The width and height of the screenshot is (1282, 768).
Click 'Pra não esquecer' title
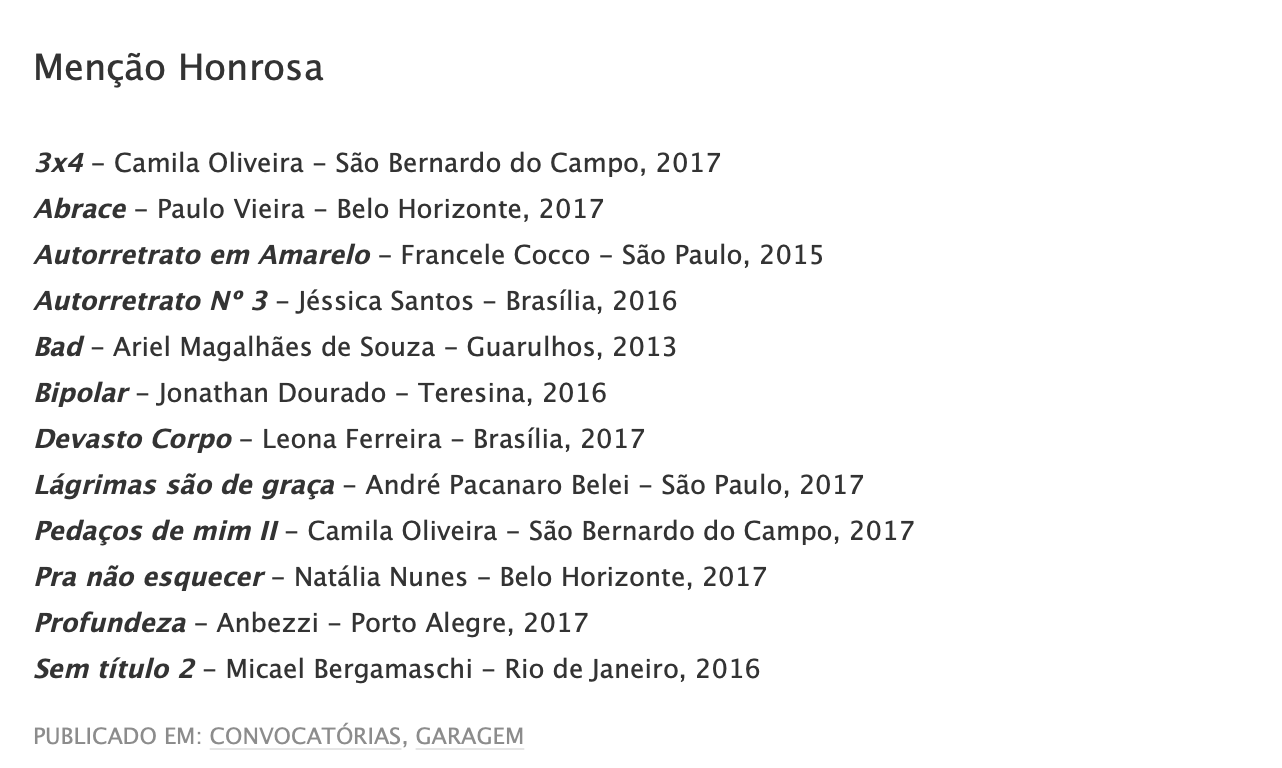click(149, 577)
